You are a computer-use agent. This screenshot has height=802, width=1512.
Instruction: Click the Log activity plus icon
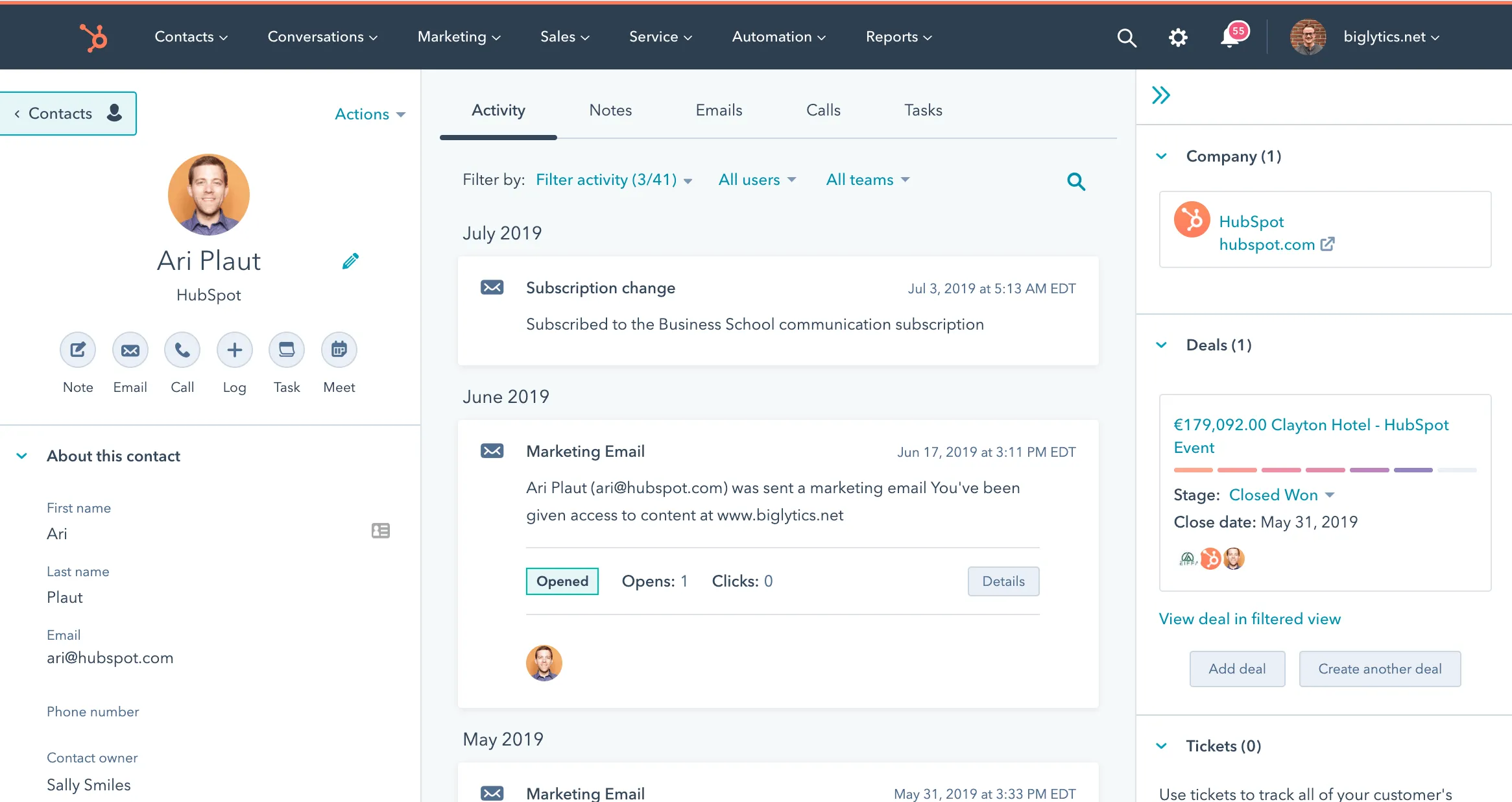[234, 350]
